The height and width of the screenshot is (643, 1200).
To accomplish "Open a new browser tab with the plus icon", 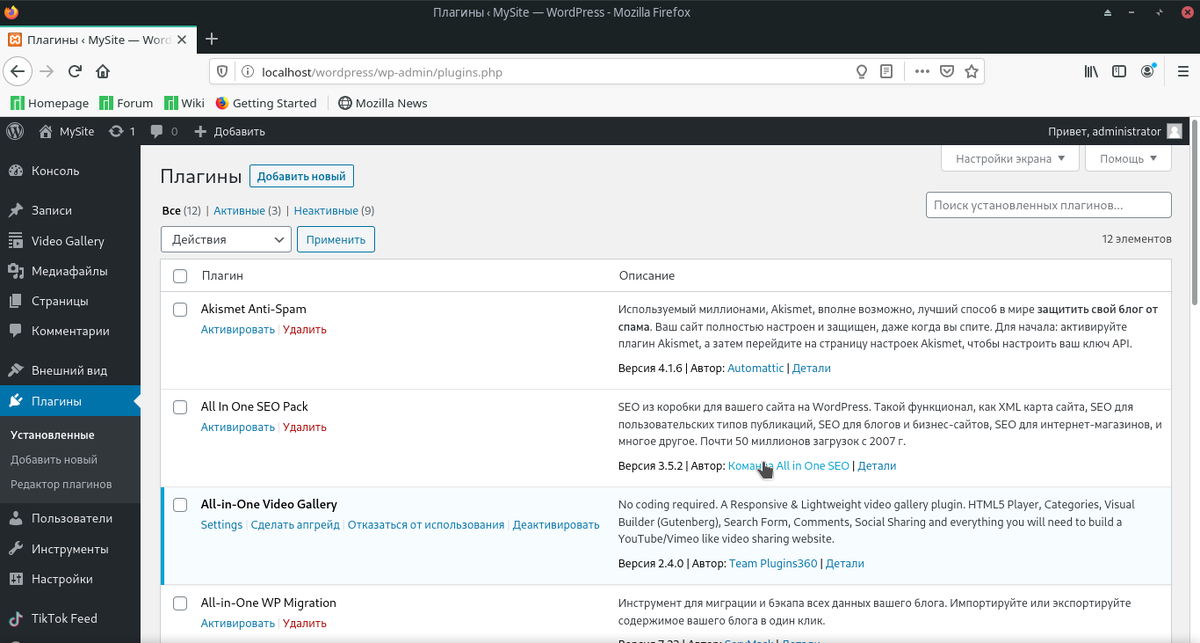I will pyautogui.click(x=211, y=39).
